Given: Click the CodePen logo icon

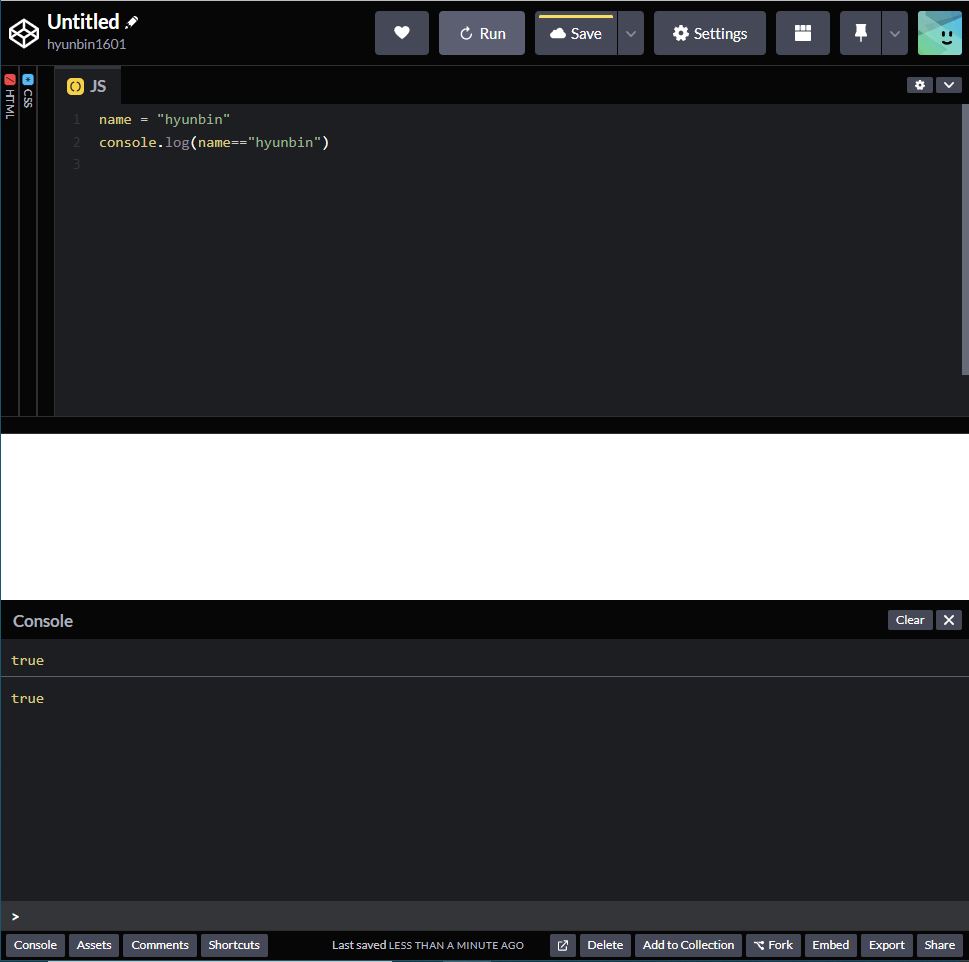Looking at the screenshot, I should (x=24, y=33).
